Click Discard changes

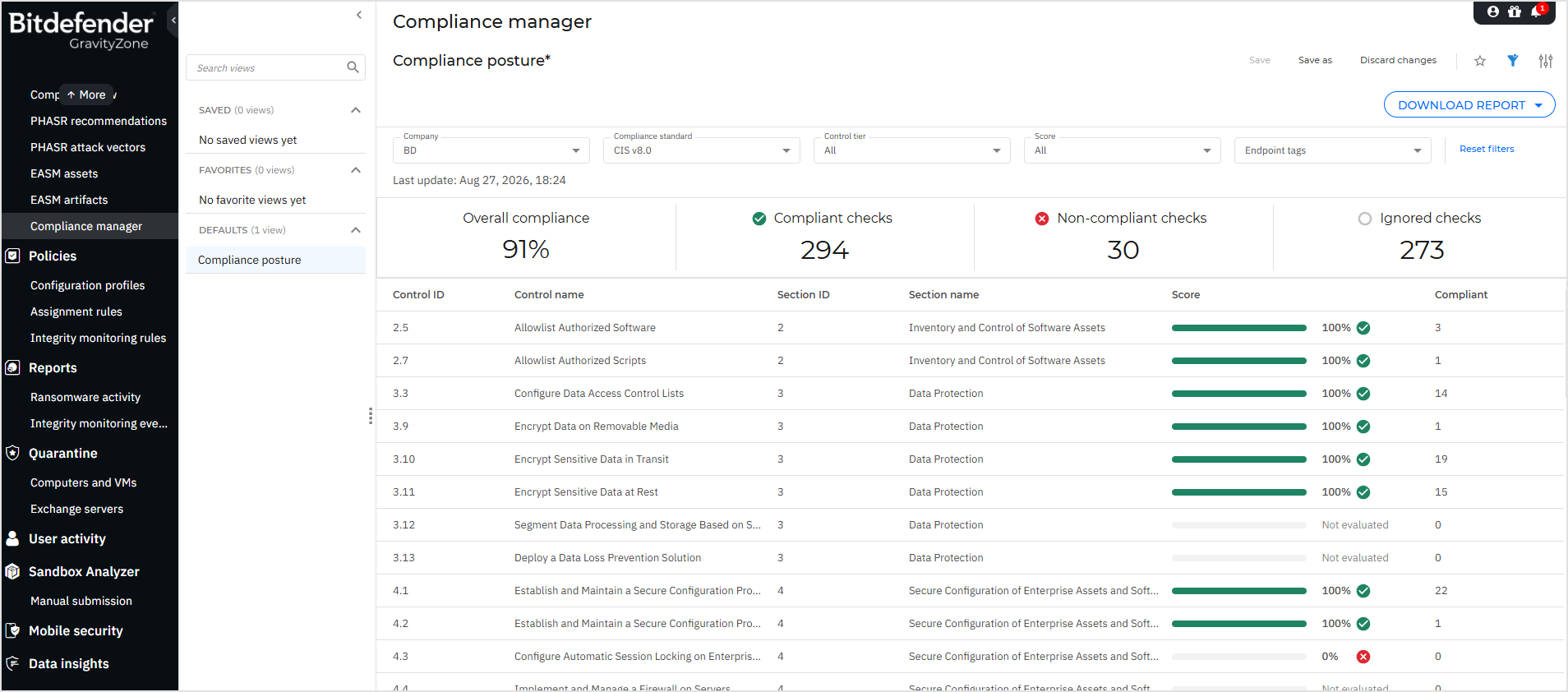click(1398, 60)
